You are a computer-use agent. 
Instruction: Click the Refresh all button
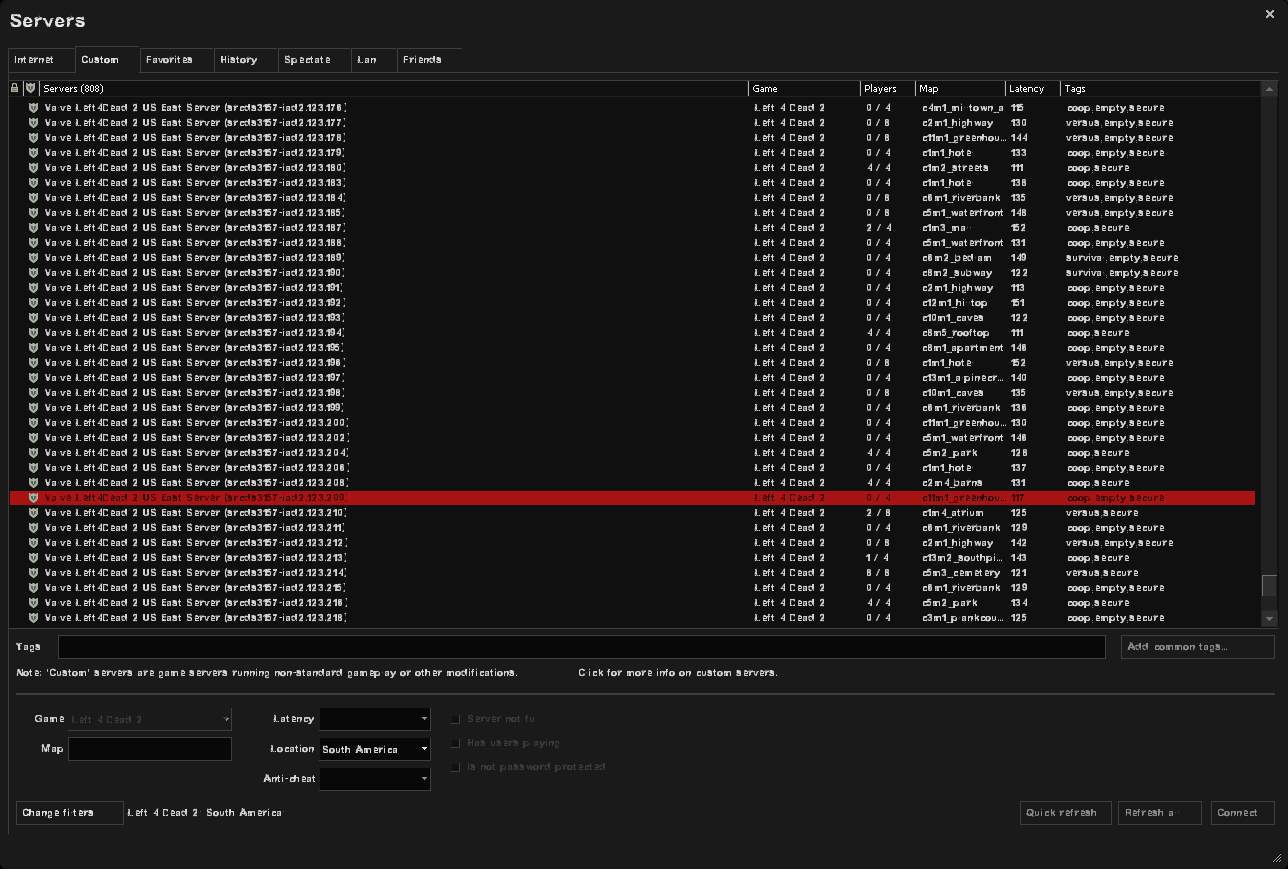1160,813
